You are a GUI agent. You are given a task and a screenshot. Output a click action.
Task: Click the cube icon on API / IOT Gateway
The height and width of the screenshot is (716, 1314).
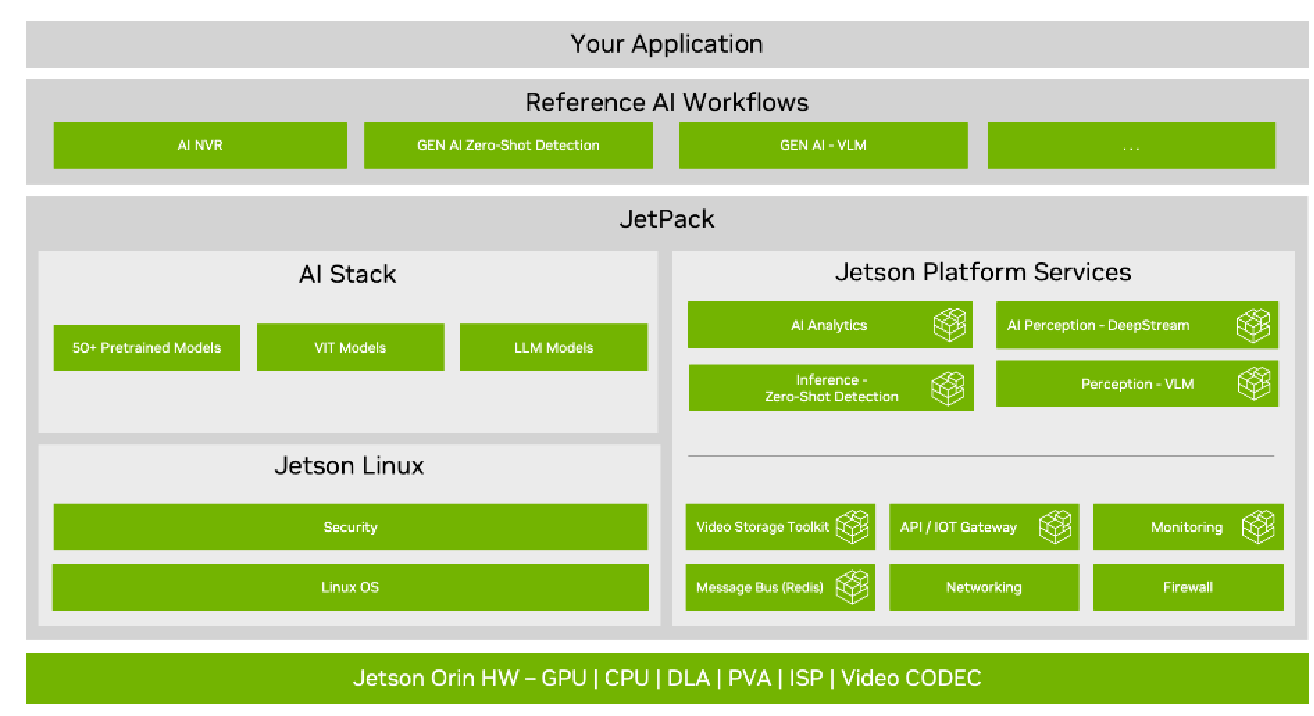pyautogui.click(x=1055, y=527)
